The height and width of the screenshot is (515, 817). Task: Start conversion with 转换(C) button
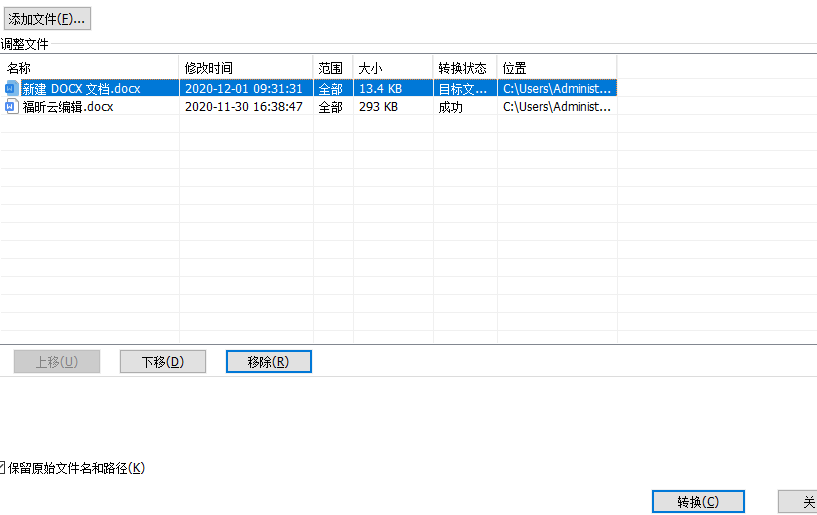(698, 501)
